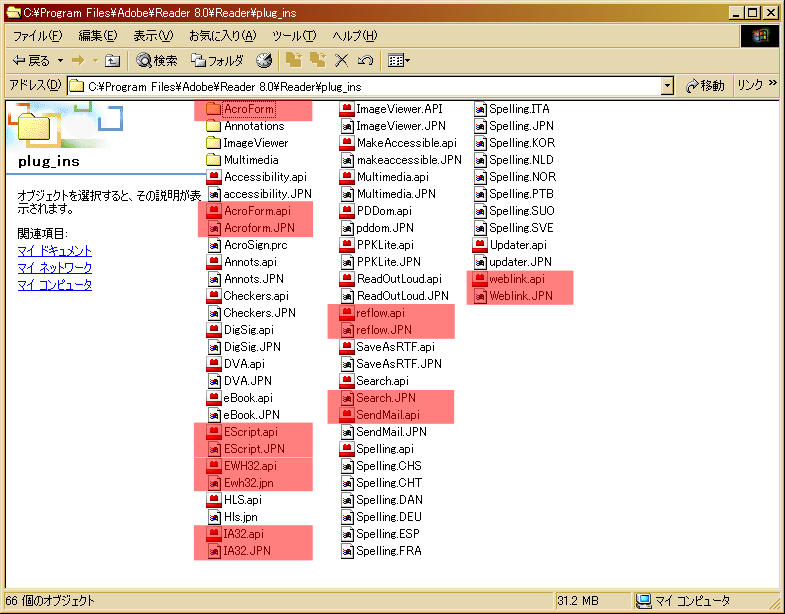785x614 pixels.
Task: Open the Back button history dropdown arrow
Action: (x=60, y=61)
